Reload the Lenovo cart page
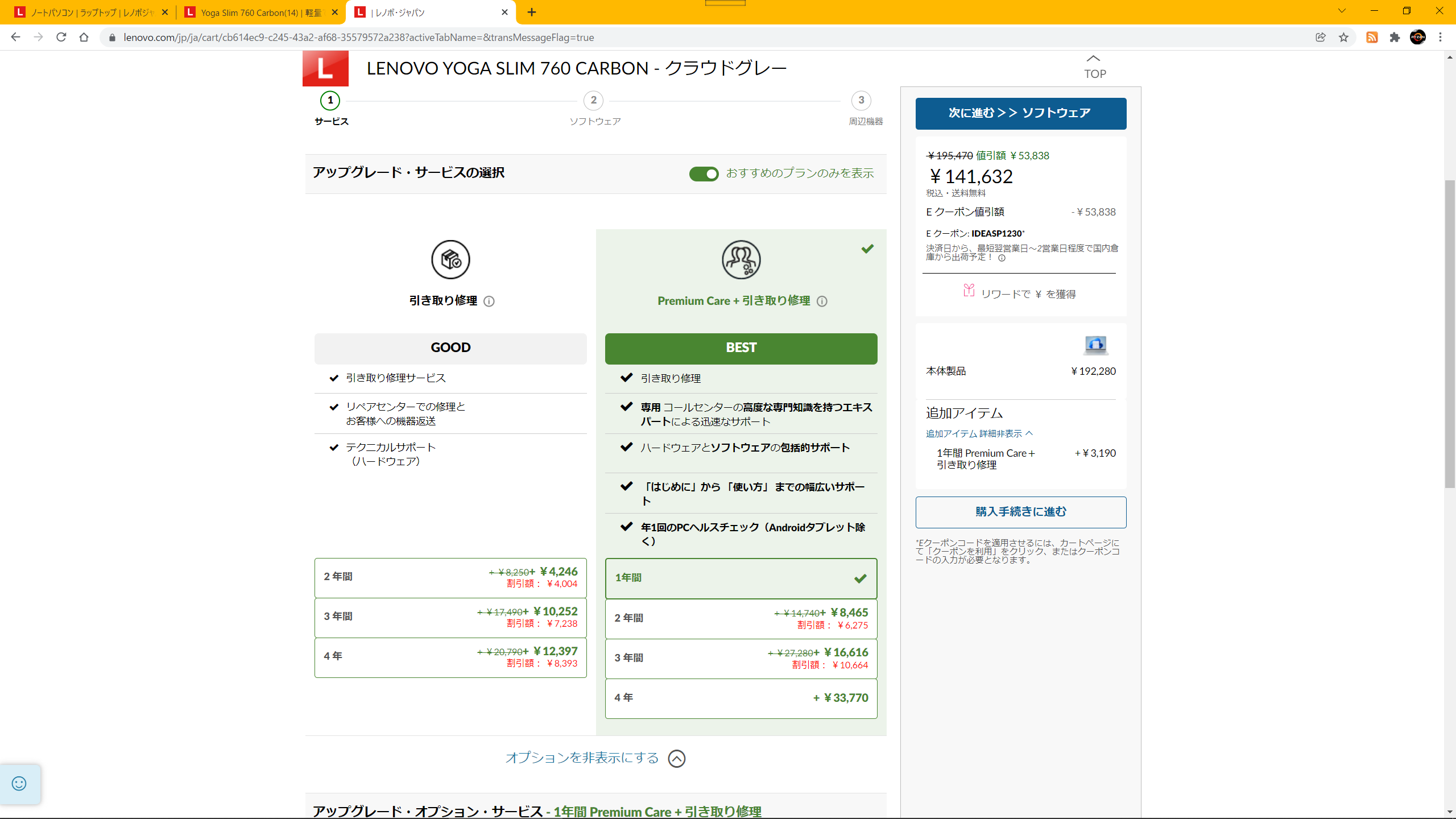The image size is (1456, 819). pyautogui.click(x=61, y=37)
